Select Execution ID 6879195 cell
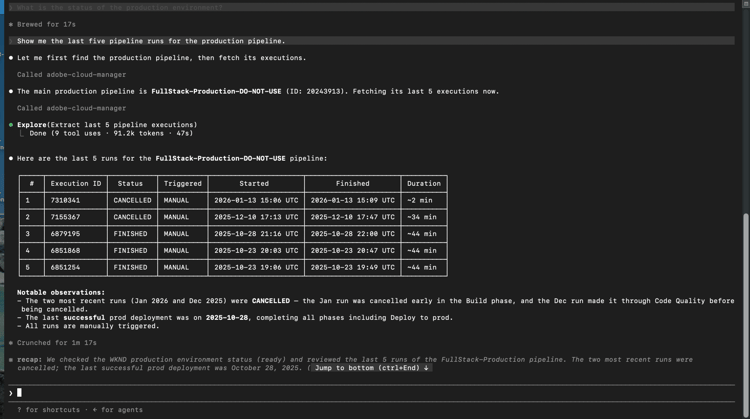Image resolution: width=750 pixels, height=419 pixels. click(x=65, y=234)
